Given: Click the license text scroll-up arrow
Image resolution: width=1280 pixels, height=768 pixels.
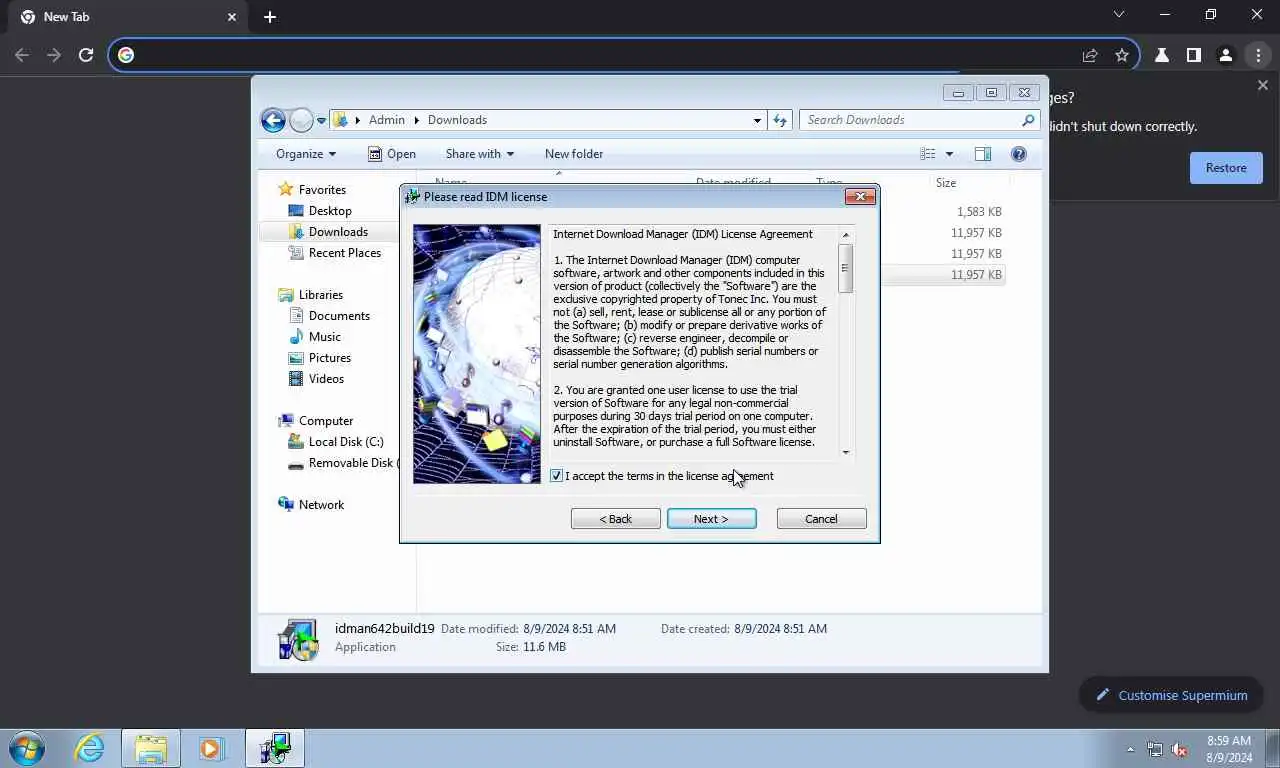Looking at the screenshot, I should (845, 235).
